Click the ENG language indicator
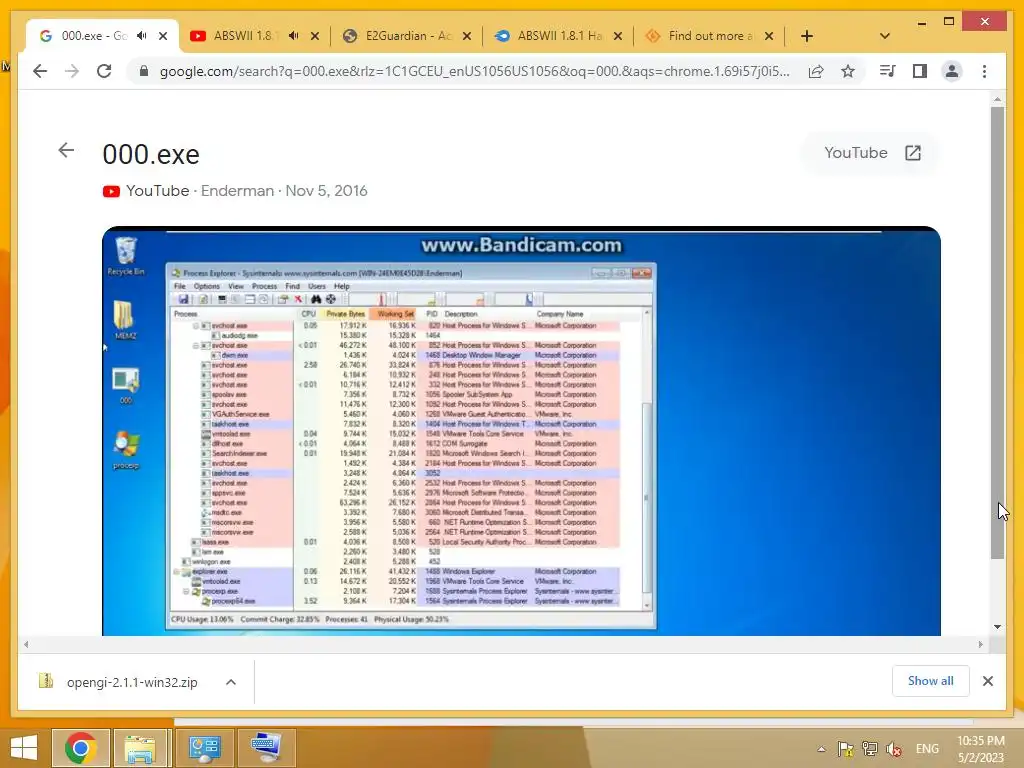 927,749
